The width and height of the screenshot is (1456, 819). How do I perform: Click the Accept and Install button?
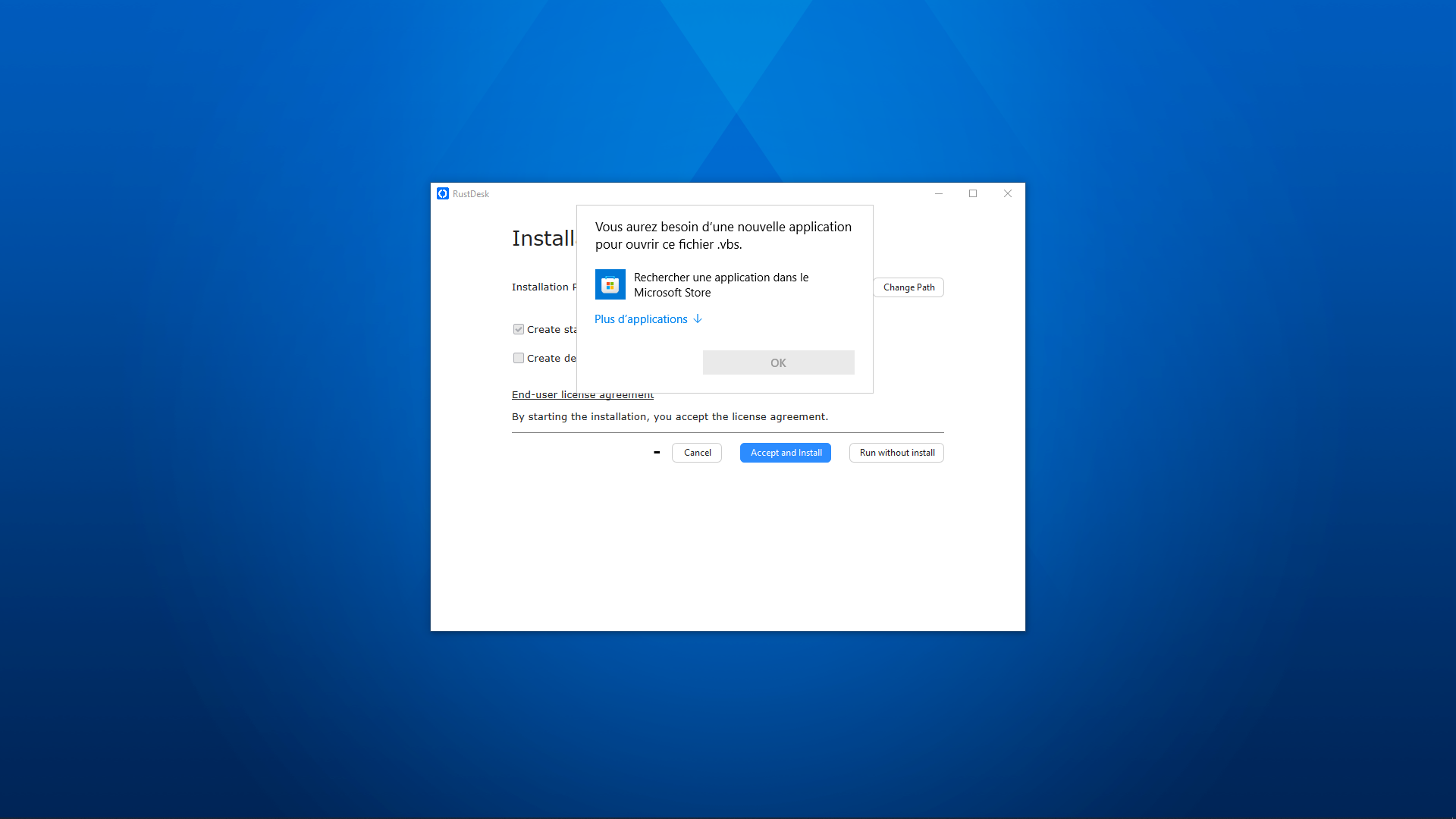pos(785,452)
